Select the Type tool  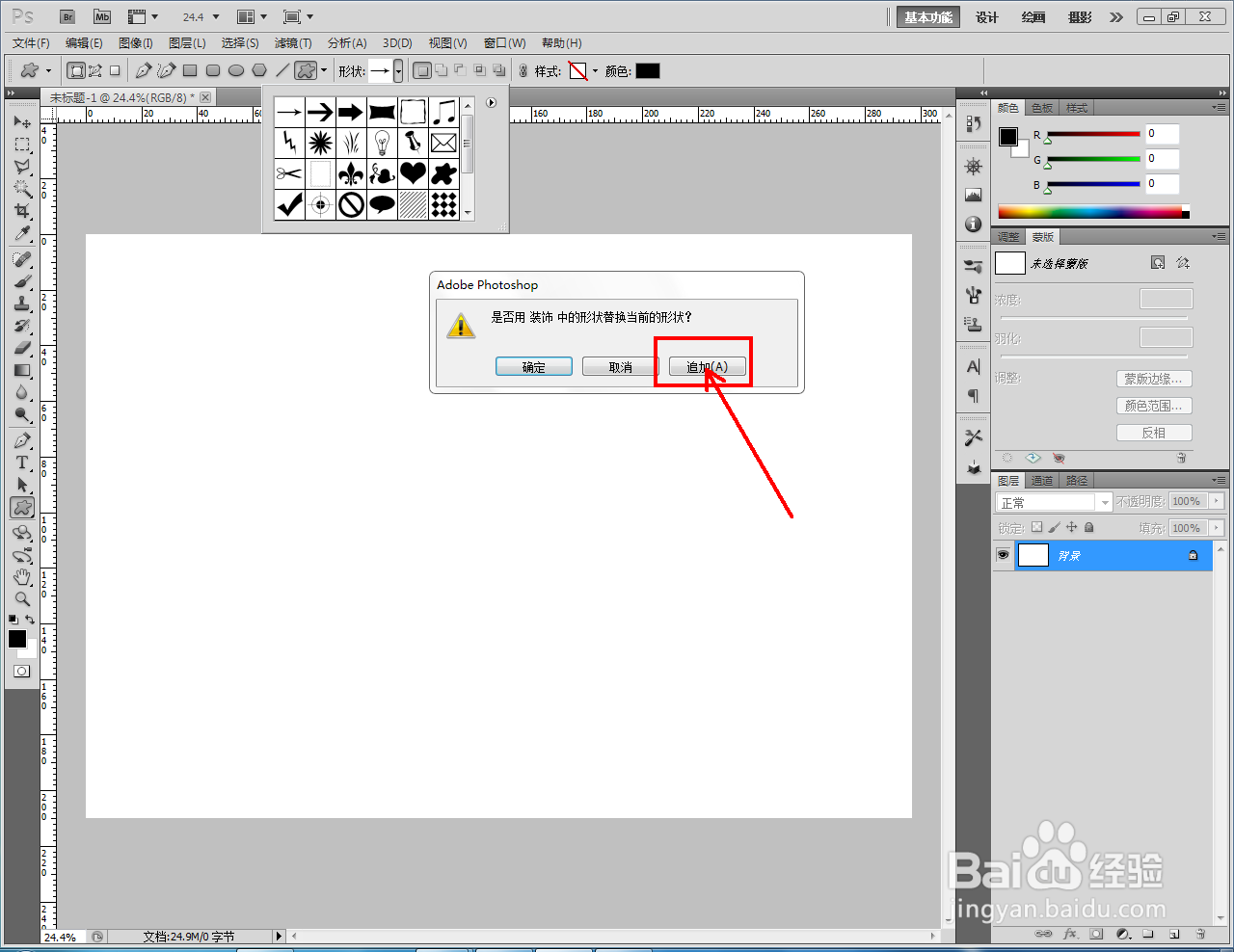point(22,463)
